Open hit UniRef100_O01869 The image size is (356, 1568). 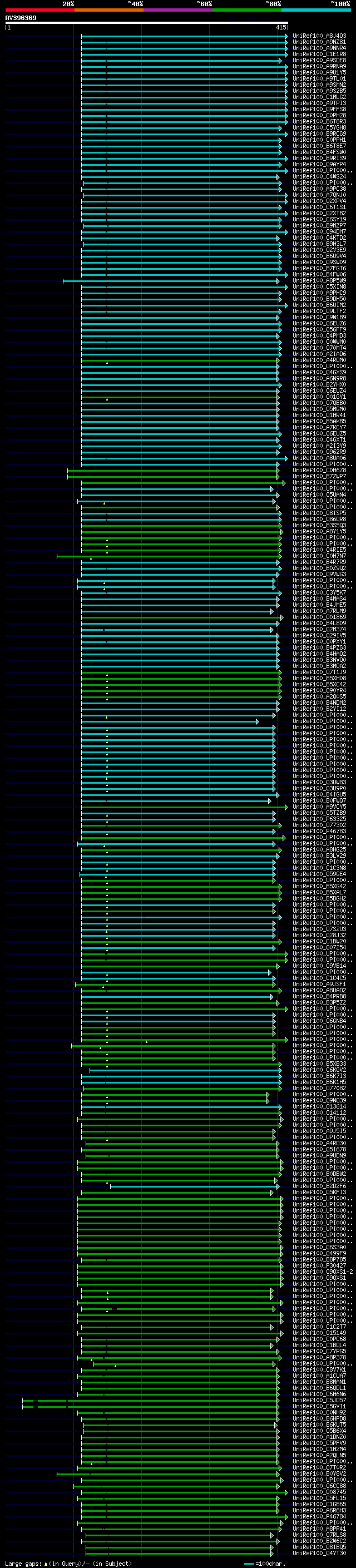(319, 617)
